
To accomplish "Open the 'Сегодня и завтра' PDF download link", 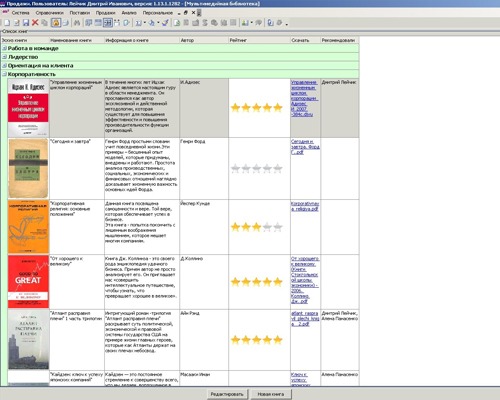I will [305, 147].
